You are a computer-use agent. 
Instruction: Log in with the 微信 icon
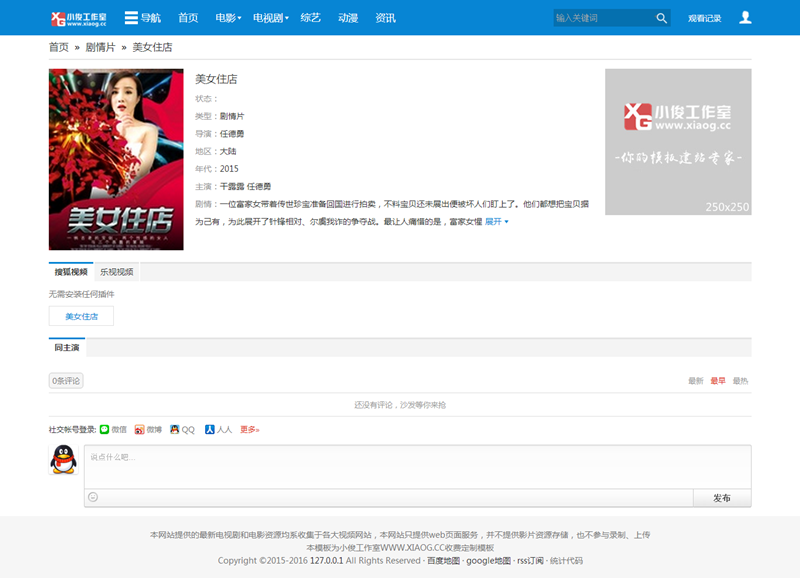pos(105,430)
